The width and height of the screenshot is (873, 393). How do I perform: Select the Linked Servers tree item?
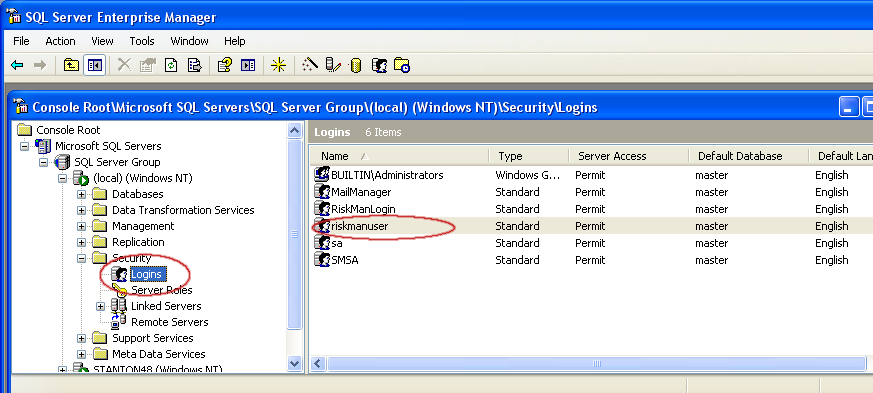point(166,306)
